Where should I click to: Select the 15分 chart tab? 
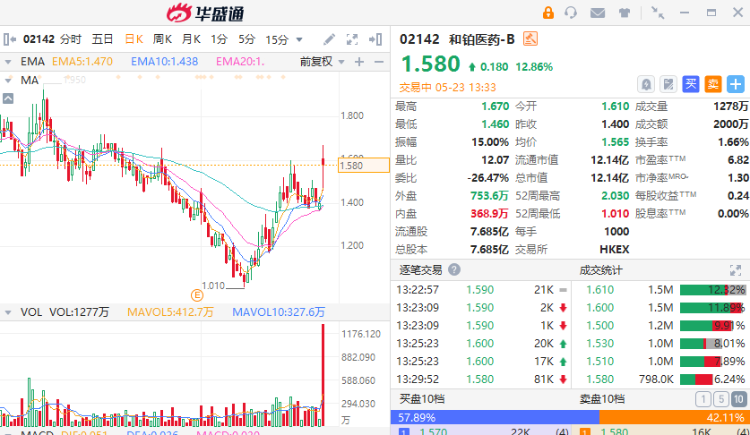tap(277, 39)
